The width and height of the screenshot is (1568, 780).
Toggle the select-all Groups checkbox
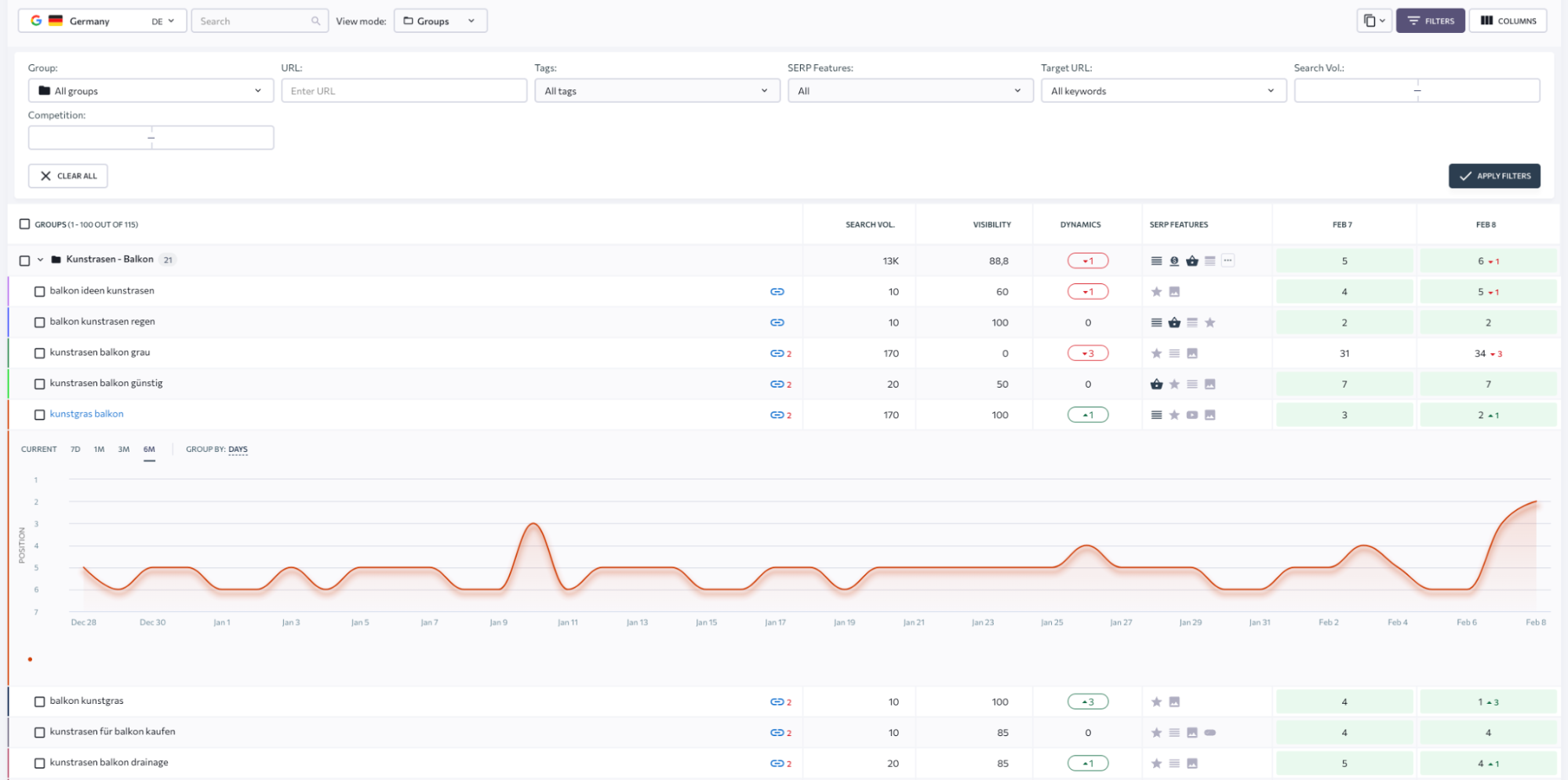(x=25, y=224)
